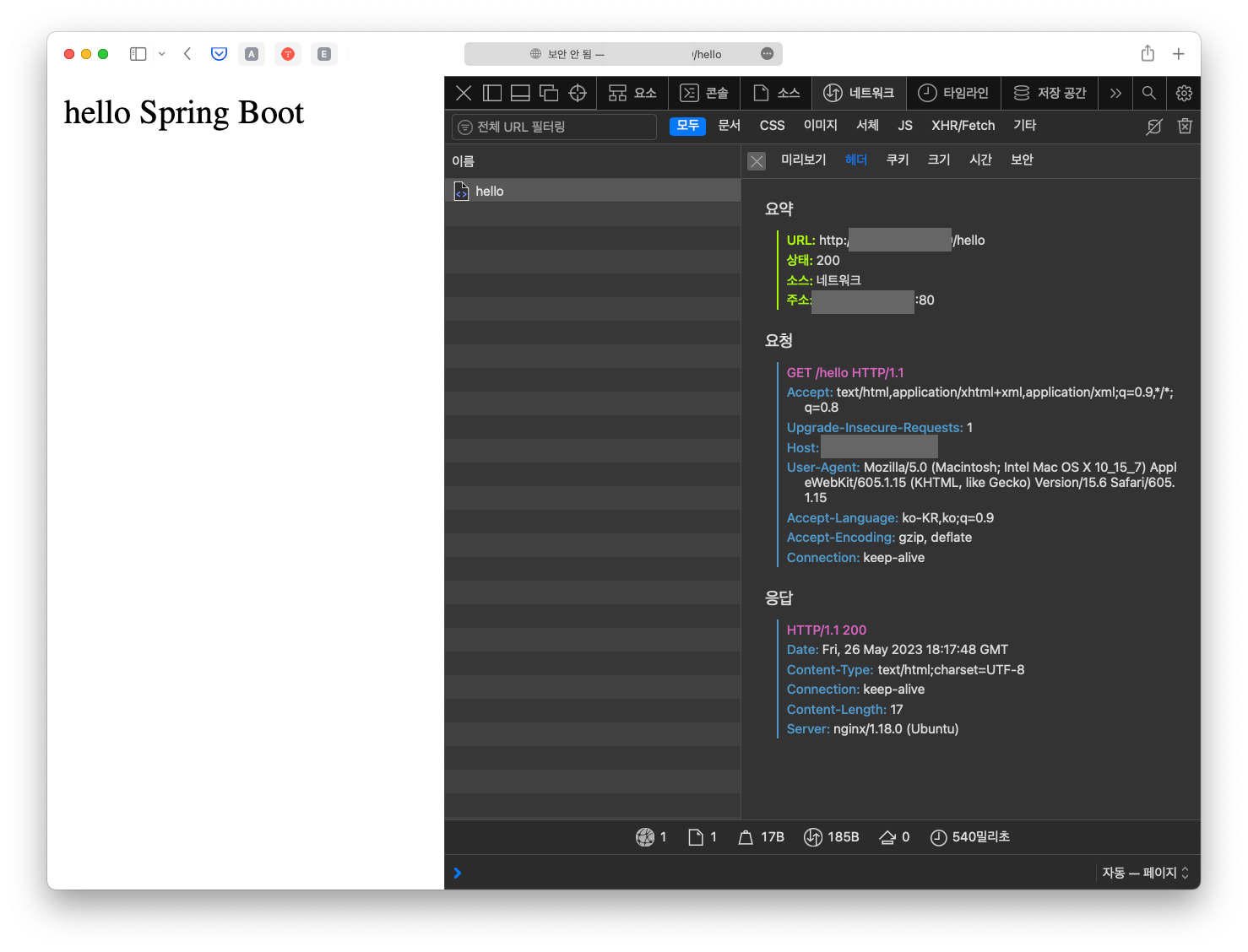Filter requests by 이미지 (Image)
The width and height of the screenshot is (1248, 952).
coord(820,126)
